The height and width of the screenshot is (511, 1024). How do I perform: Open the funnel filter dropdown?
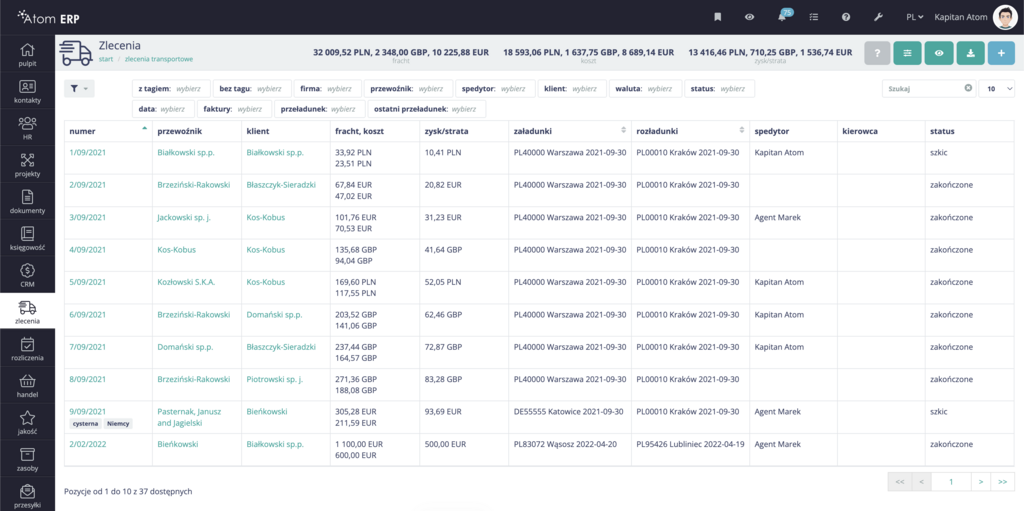(79, 89)
